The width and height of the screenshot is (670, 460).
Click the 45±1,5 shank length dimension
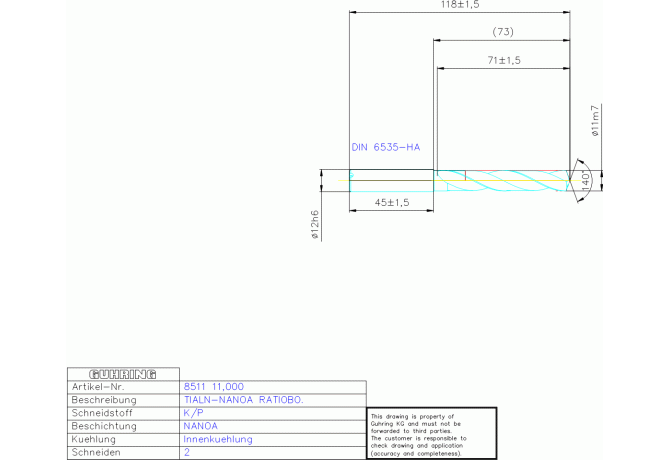tap(391, 202)
